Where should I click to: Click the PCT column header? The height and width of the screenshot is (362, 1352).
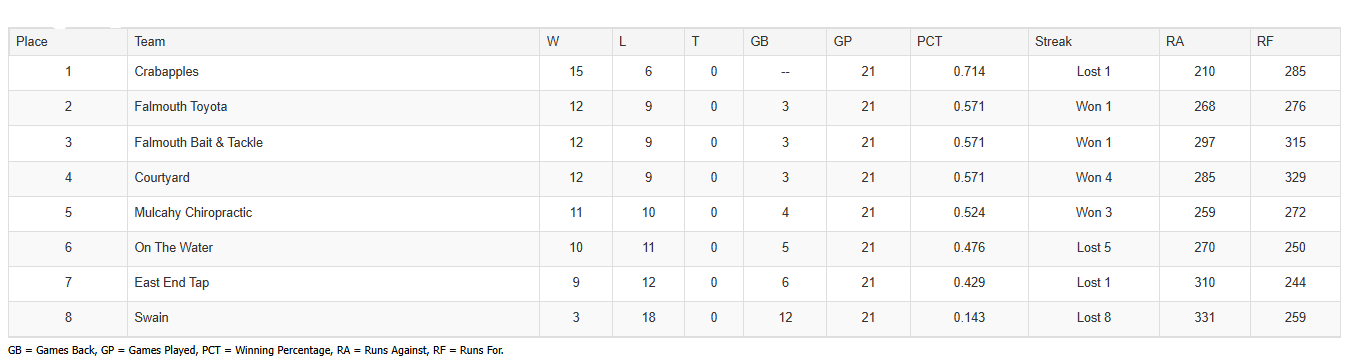coord(929,42)
